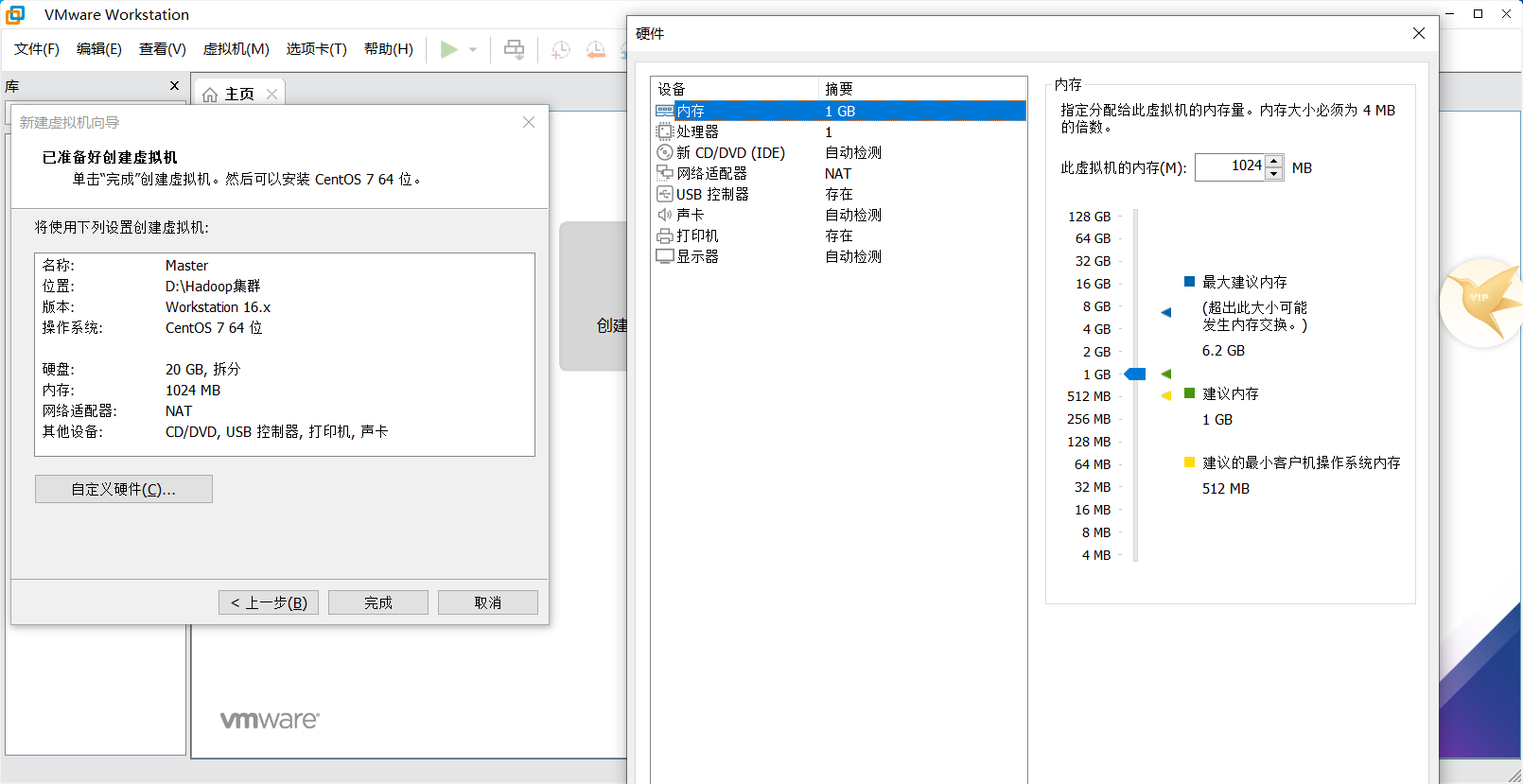Click the green 建议内存 legend swatch

click(x=1189, y=393)
